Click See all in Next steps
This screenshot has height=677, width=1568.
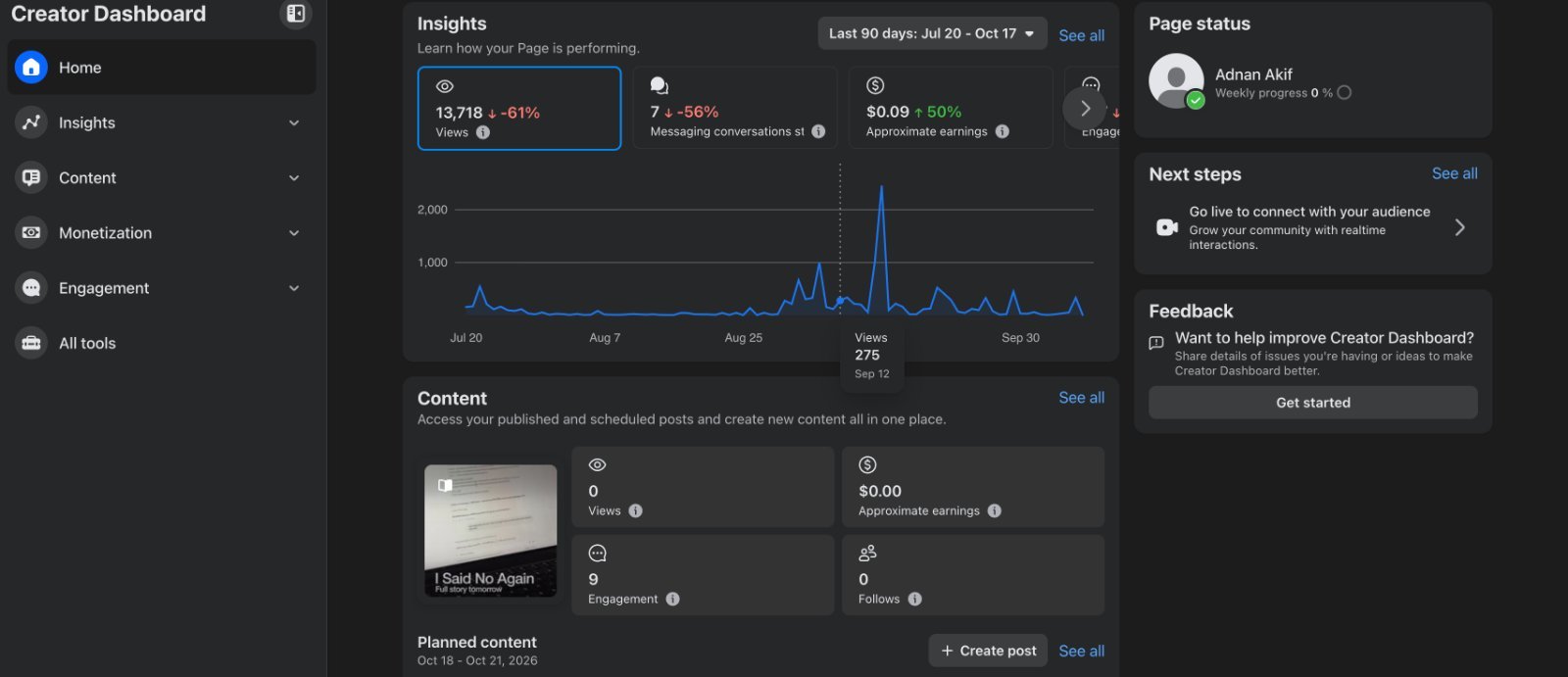point(1454,173)
